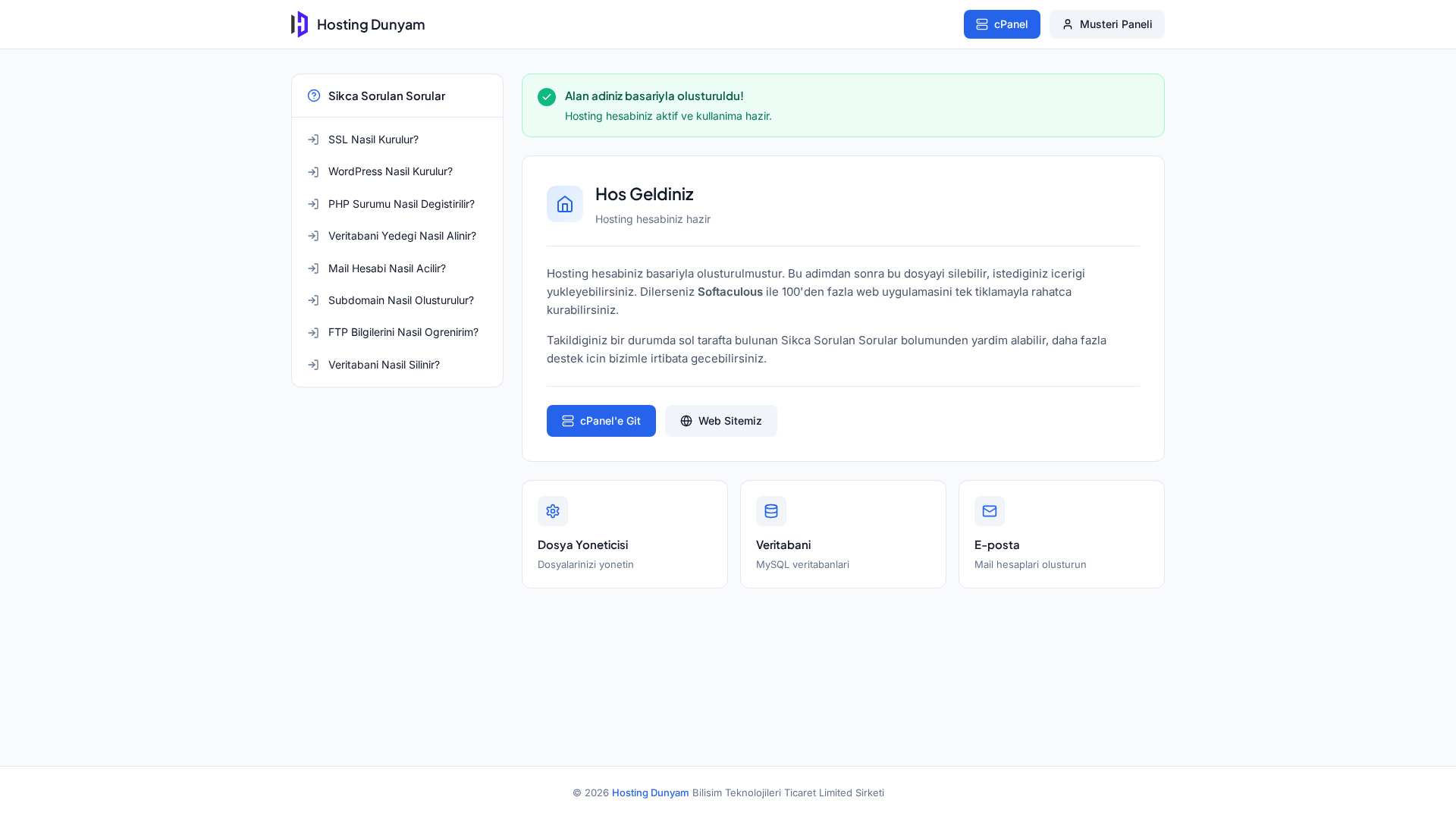Viewport: 1456px width, 819px height.
Task: Click the arrow icon beside Subdomain Nasil Olusturulur?
Action: [313, 300]
